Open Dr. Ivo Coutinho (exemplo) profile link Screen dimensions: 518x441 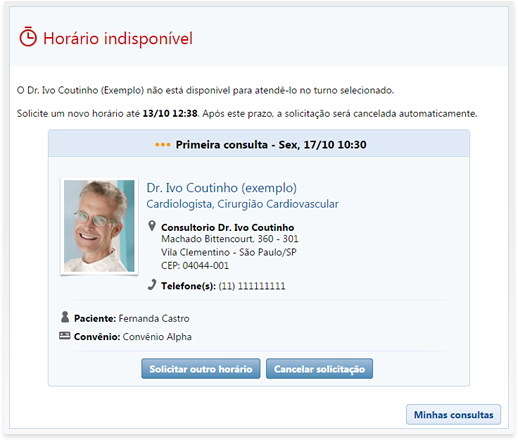click(221, 188)
